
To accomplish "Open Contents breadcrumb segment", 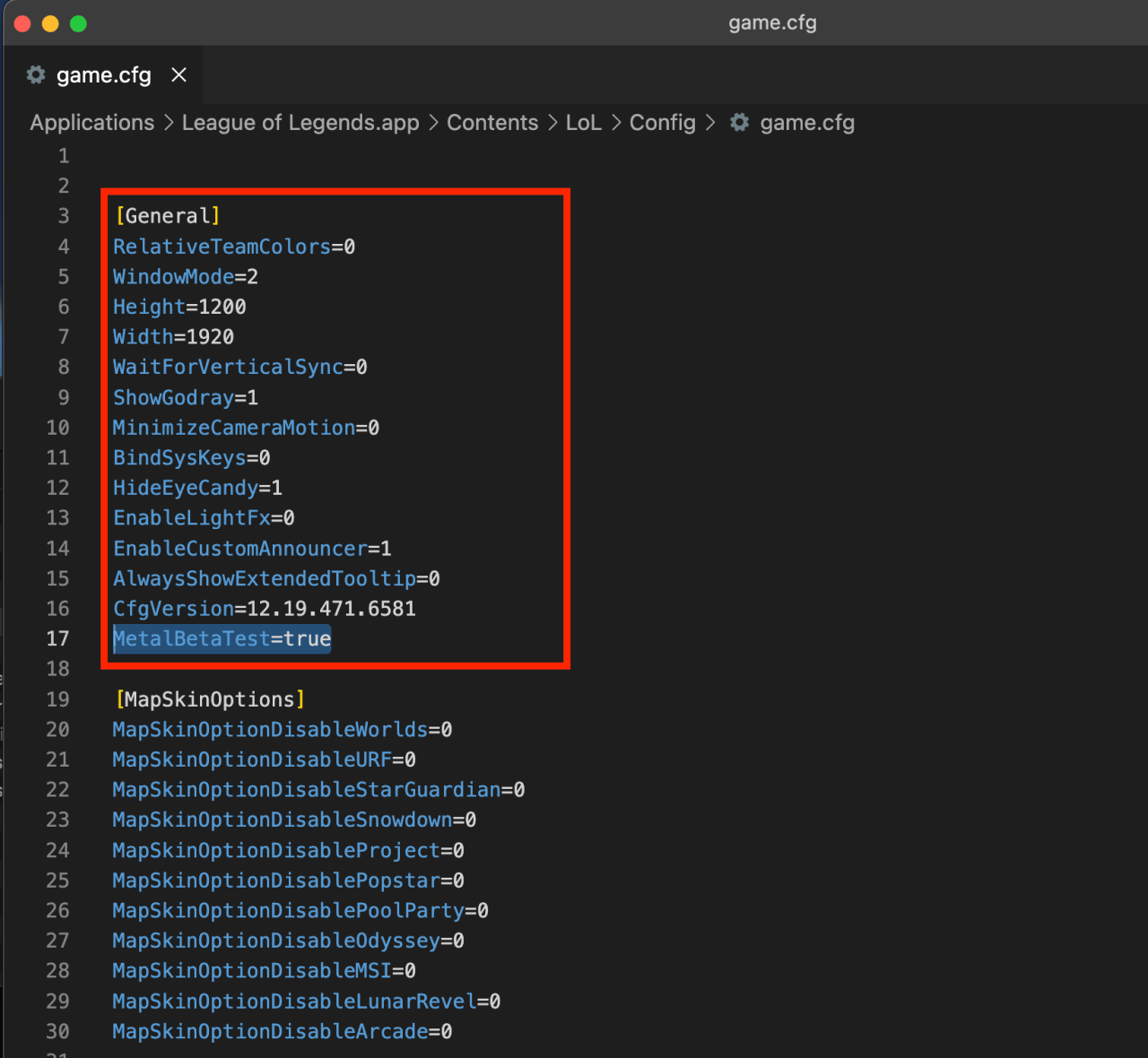I will point(492,123).
